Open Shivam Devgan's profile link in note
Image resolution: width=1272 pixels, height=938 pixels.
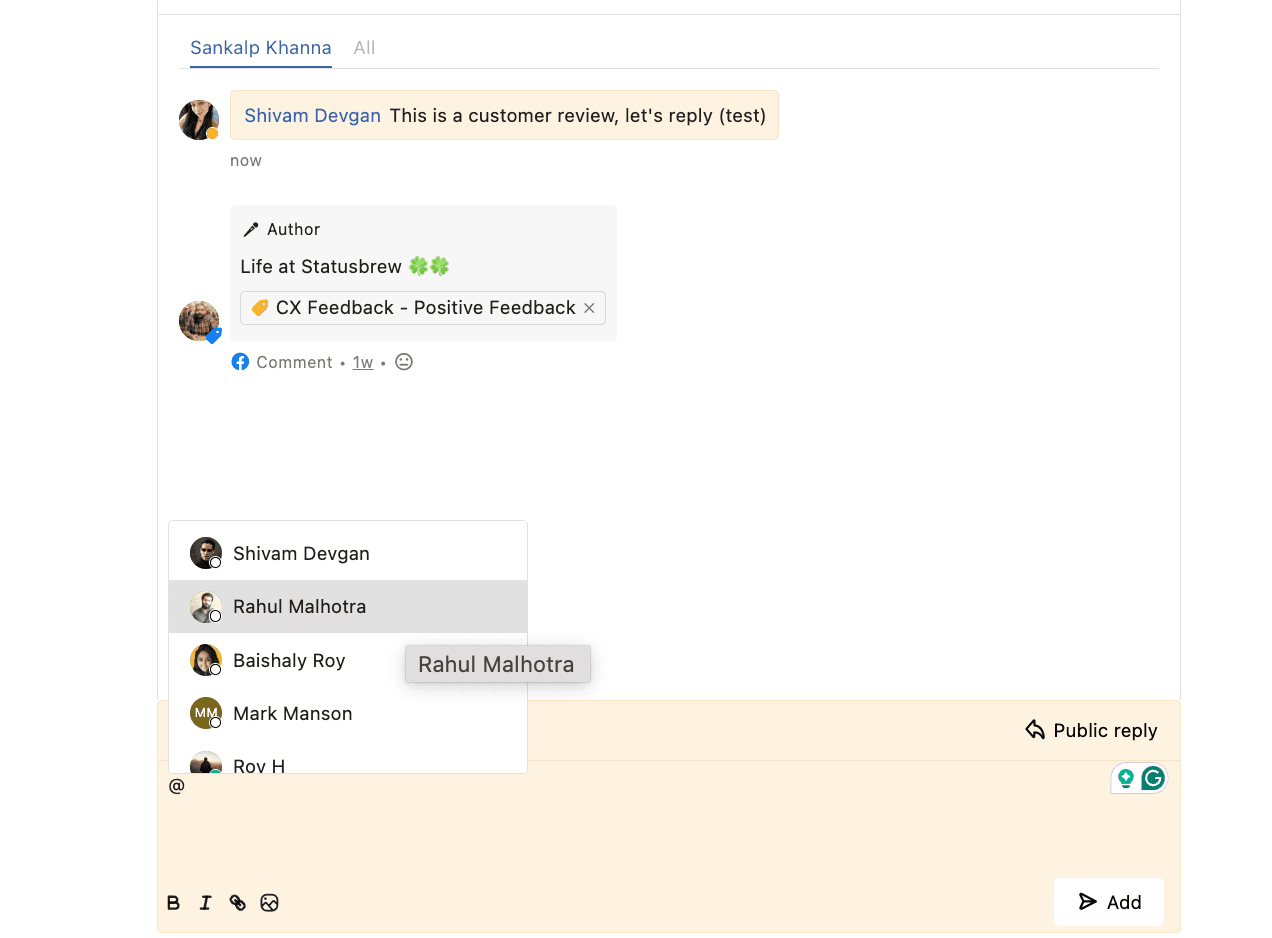point(312,115)
